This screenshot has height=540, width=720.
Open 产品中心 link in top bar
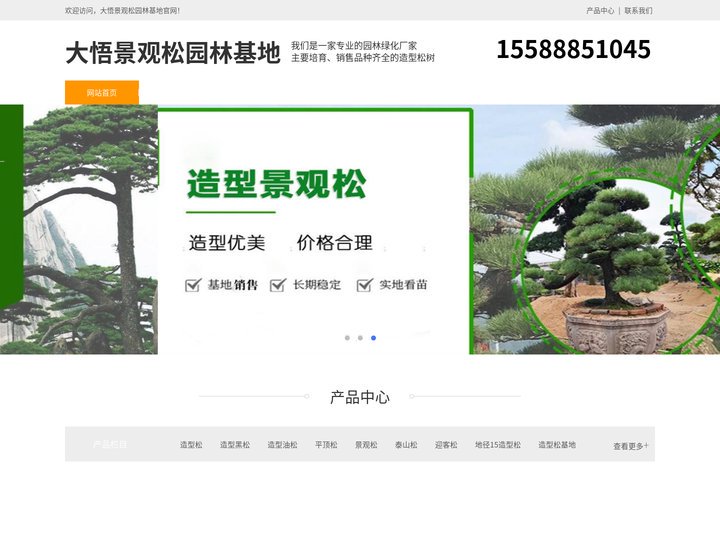[600, 11]
